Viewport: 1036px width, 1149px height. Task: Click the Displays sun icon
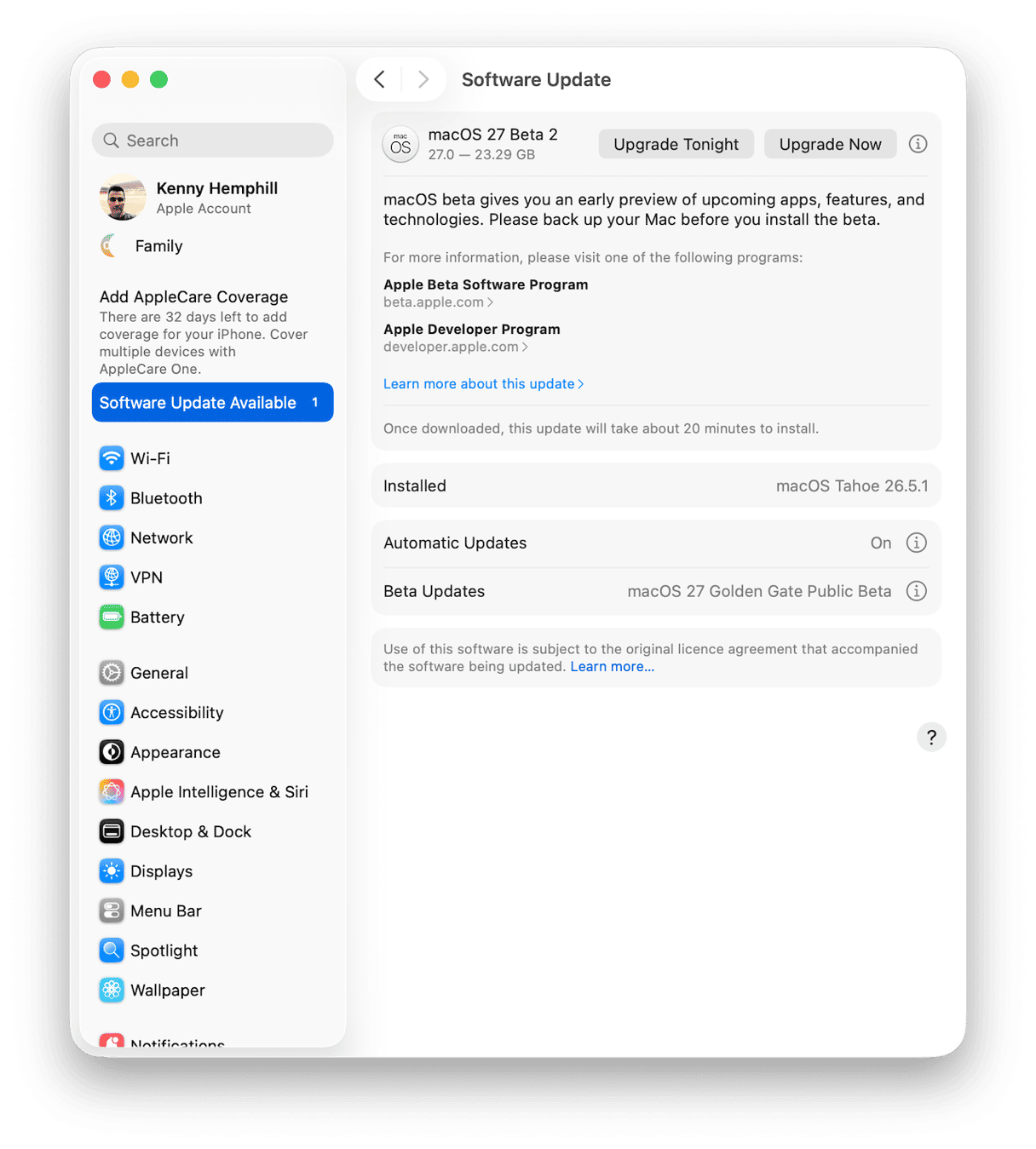click(112, 871)
